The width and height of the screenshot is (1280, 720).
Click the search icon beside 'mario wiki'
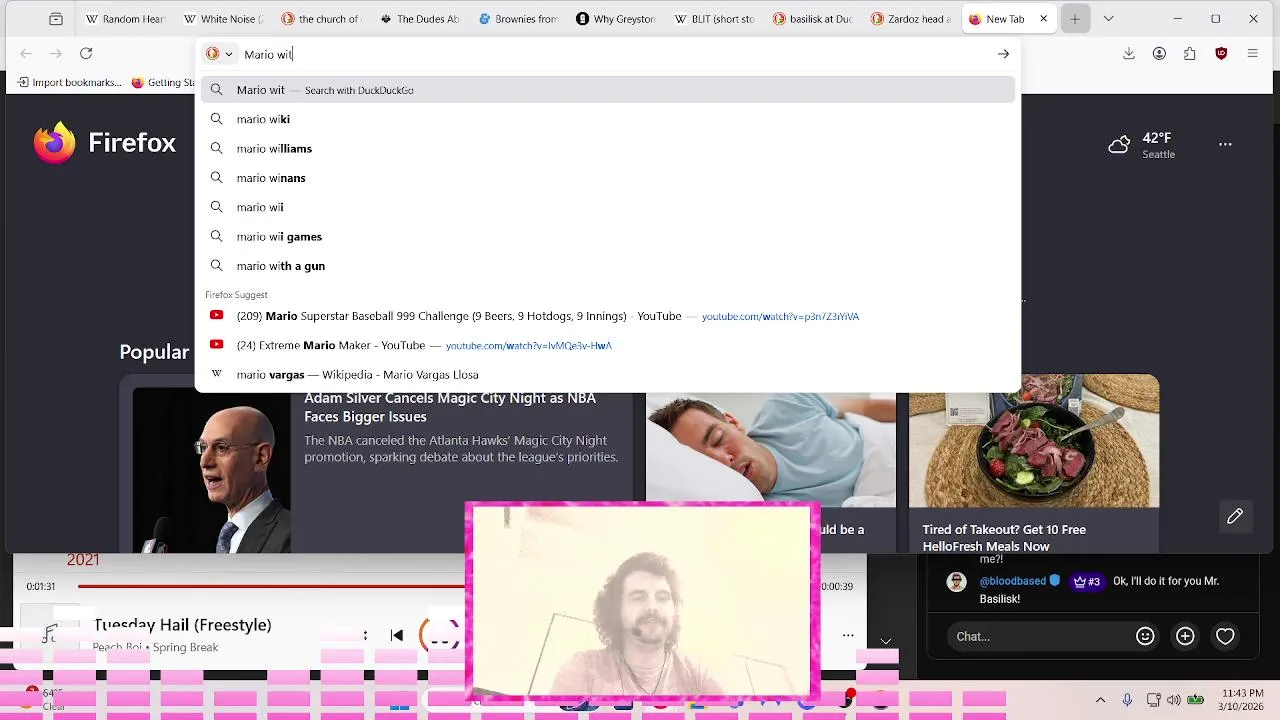tap(216, 119)
